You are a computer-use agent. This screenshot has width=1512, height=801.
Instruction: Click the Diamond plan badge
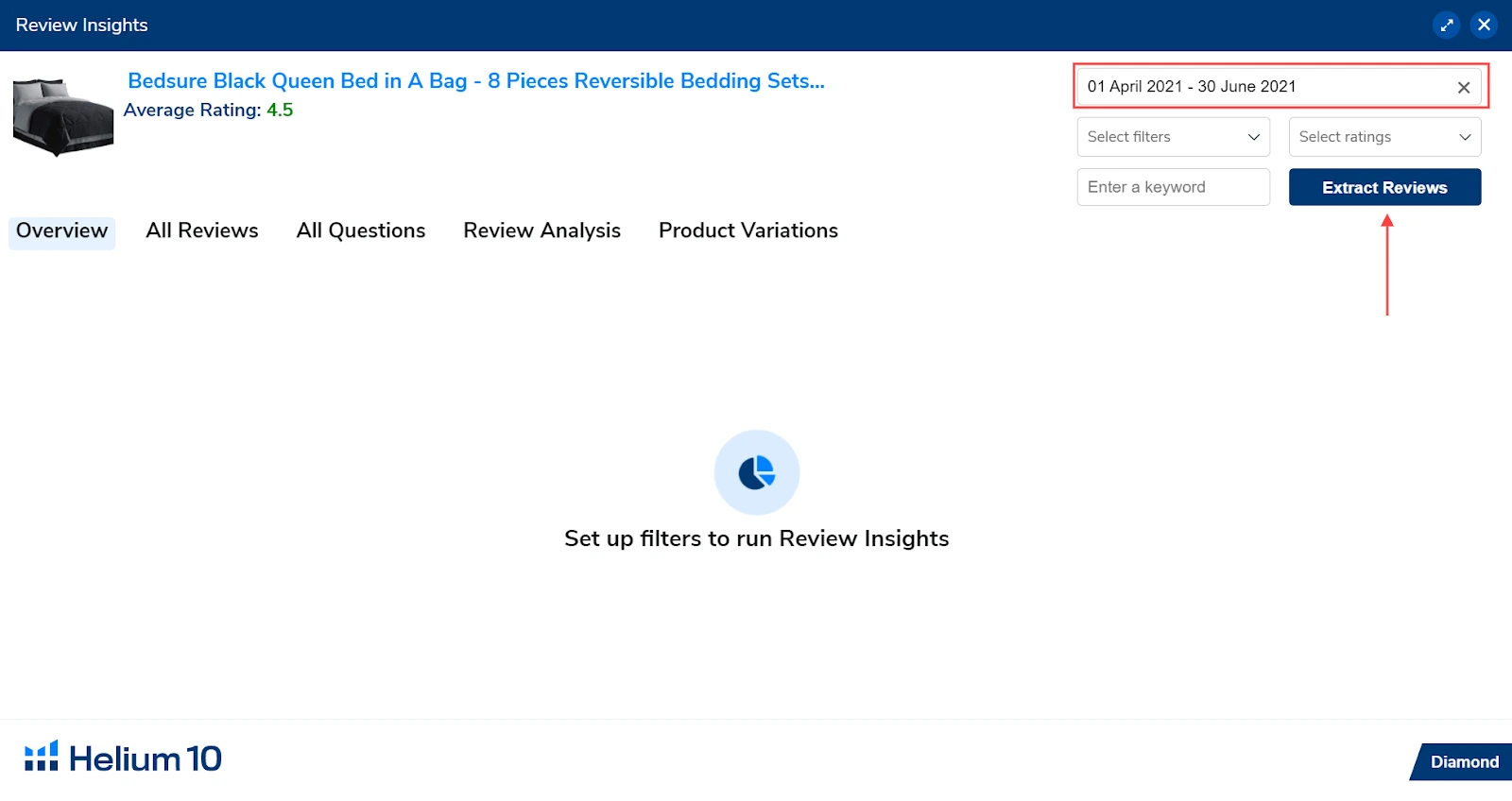pyautogui.click(x=1463, y=761)
